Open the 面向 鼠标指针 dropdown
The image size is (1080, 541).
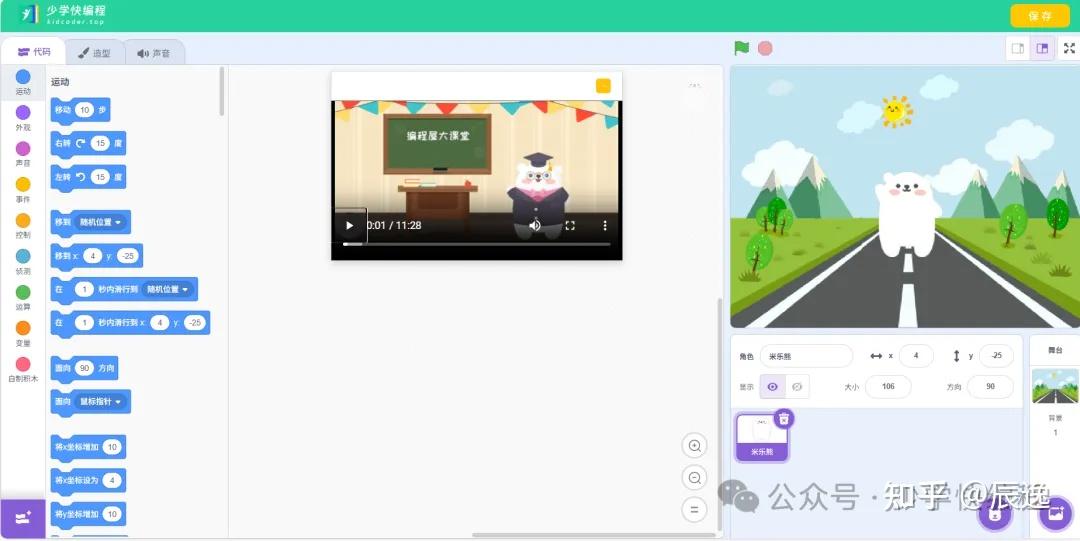100,401
